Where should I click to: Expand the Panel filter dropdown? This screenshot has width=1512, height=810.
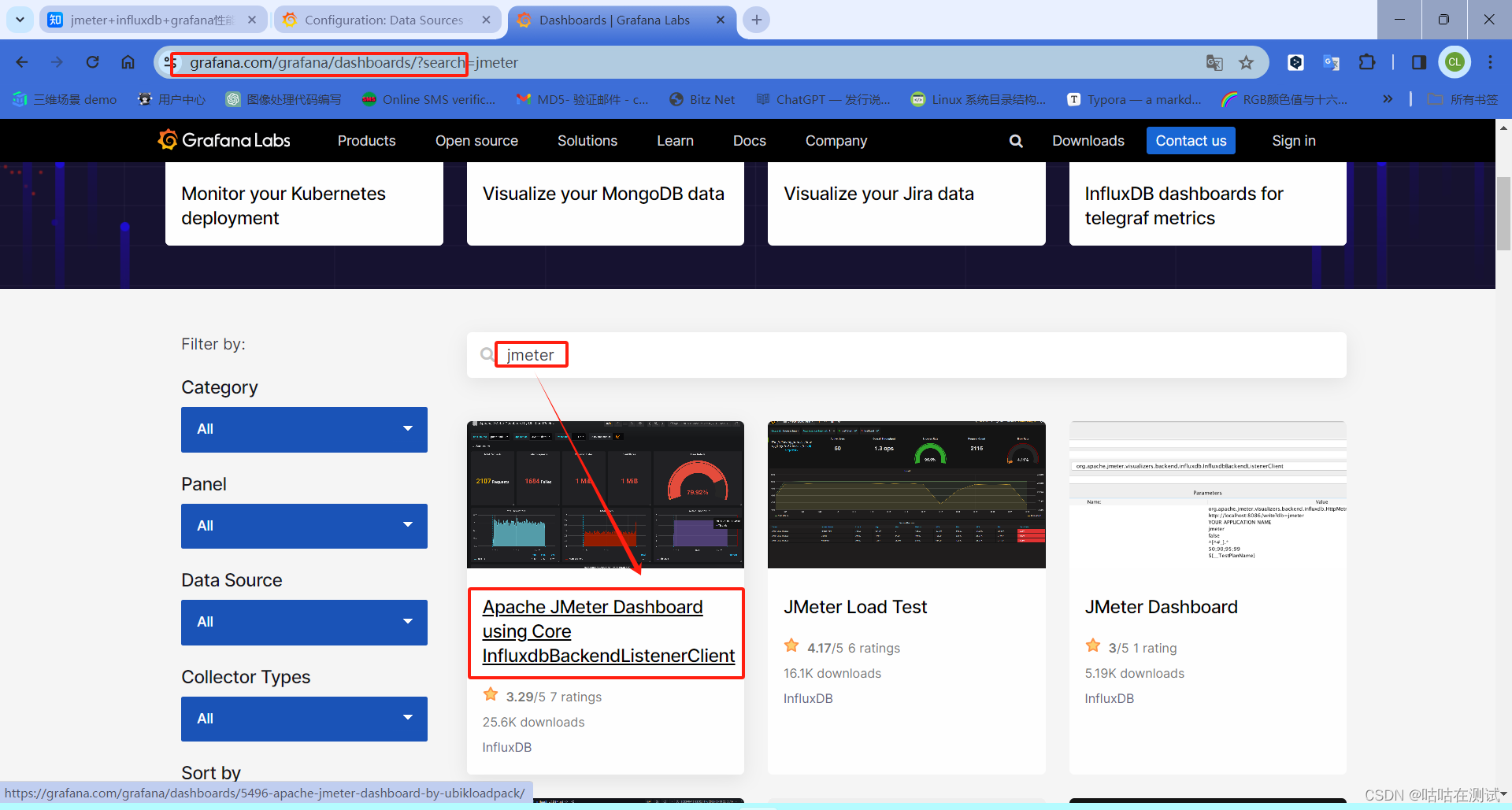[304, 526]
